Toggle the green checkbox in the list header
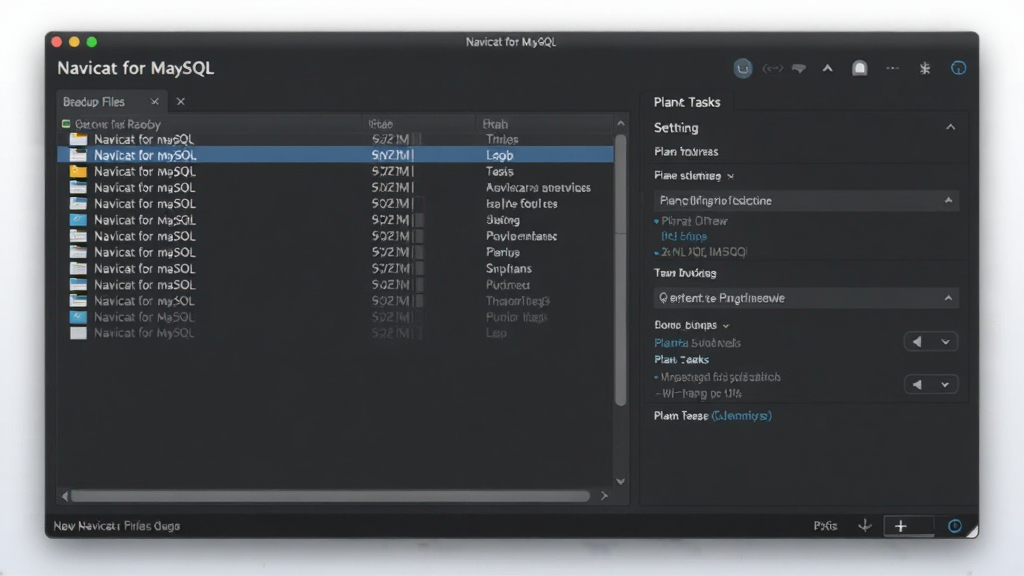This screenshot has width=1024, height=576. pyautogui.click(x=66, y=123)
